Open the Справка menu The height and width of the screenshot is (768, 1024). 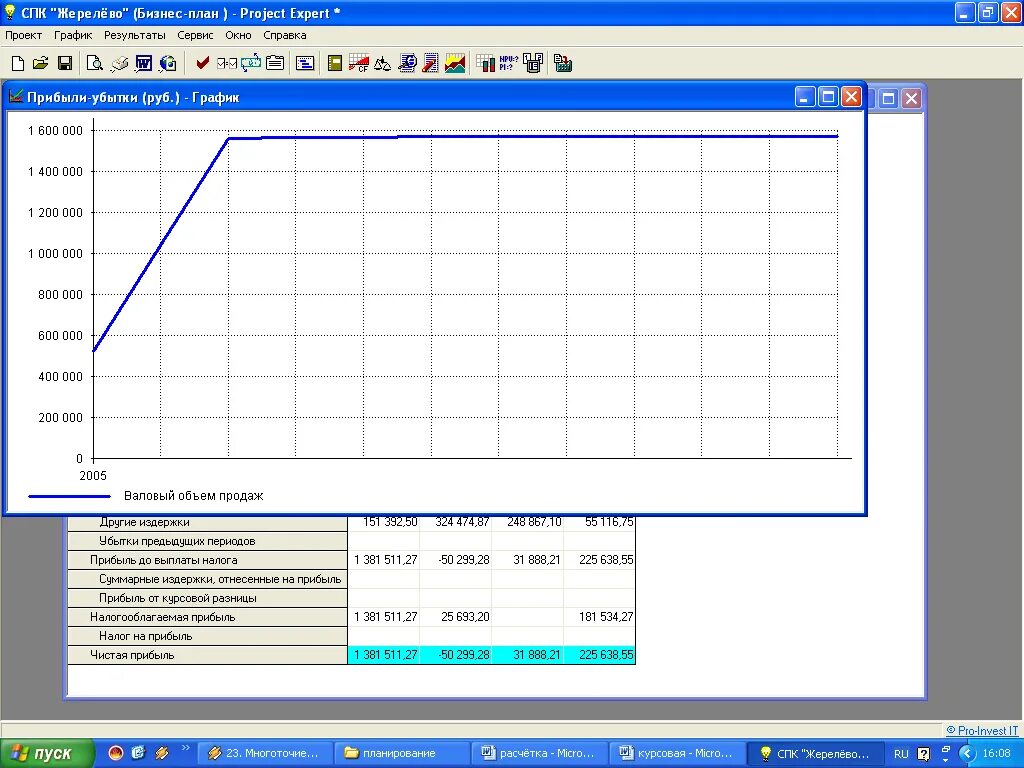click(285, 35)
